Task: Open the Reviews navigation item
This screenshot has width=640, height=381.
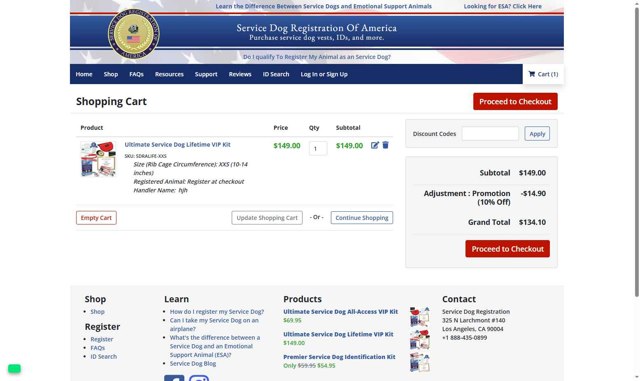Action: (240, 74)
